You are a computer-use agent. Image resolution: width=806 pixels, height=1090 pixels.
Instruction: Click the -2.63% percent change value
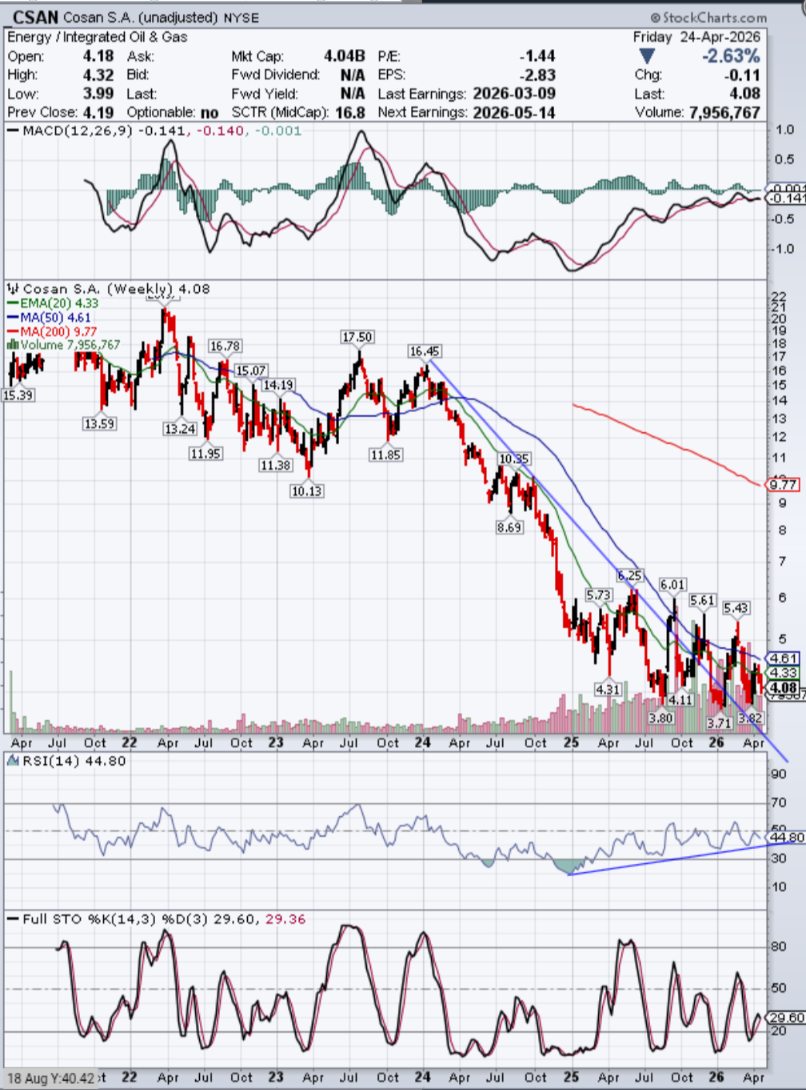730,56
